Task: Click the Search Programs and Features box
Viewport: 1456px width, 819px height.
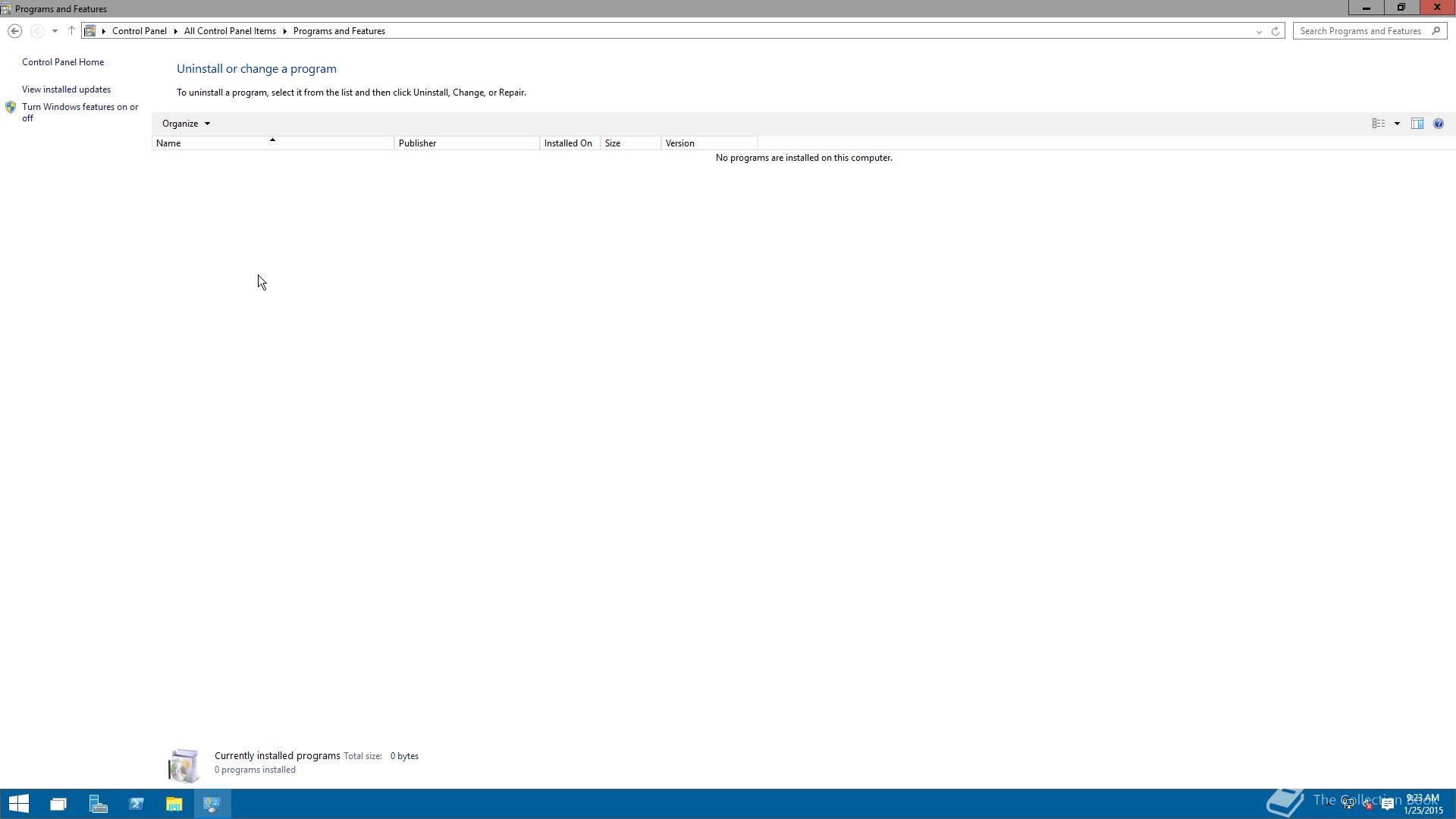Action: (x=1360, y=31)
